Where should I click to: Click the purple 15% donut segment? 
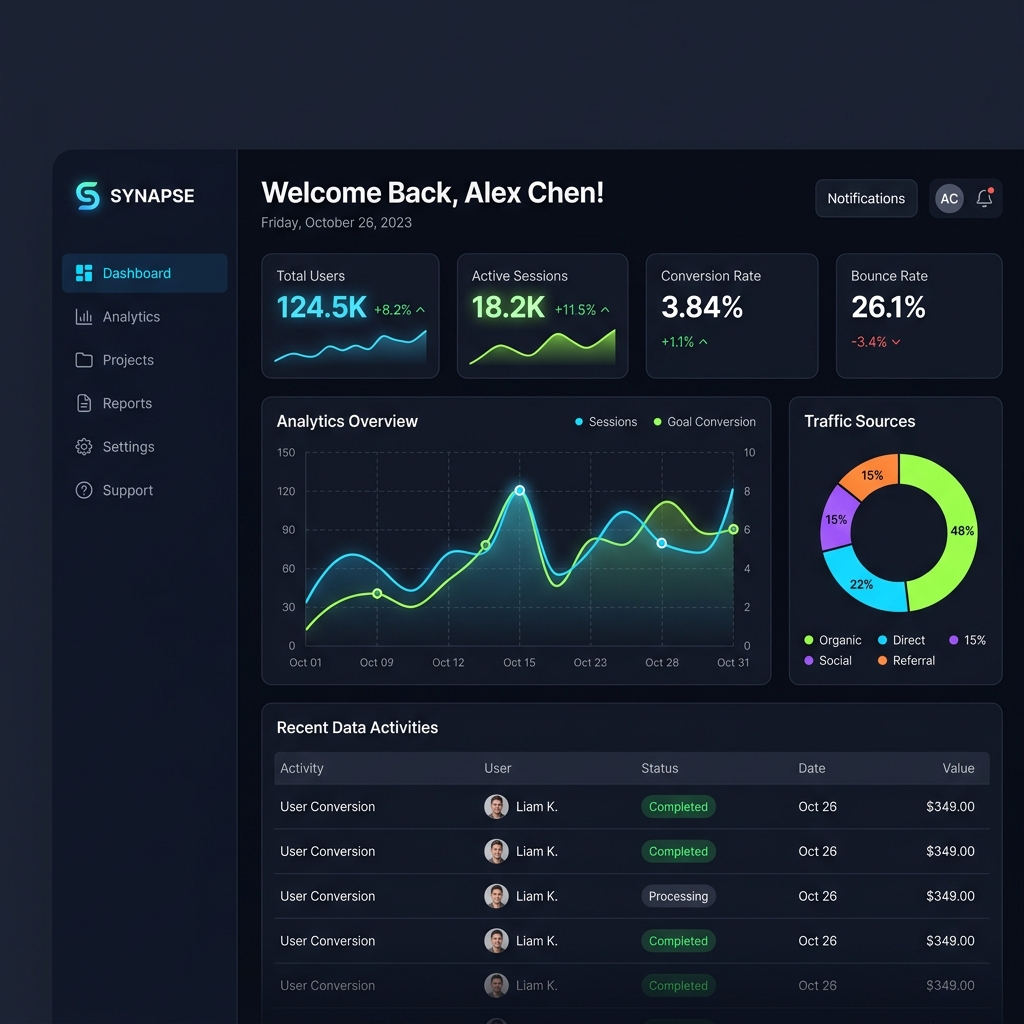coord(835,520)
